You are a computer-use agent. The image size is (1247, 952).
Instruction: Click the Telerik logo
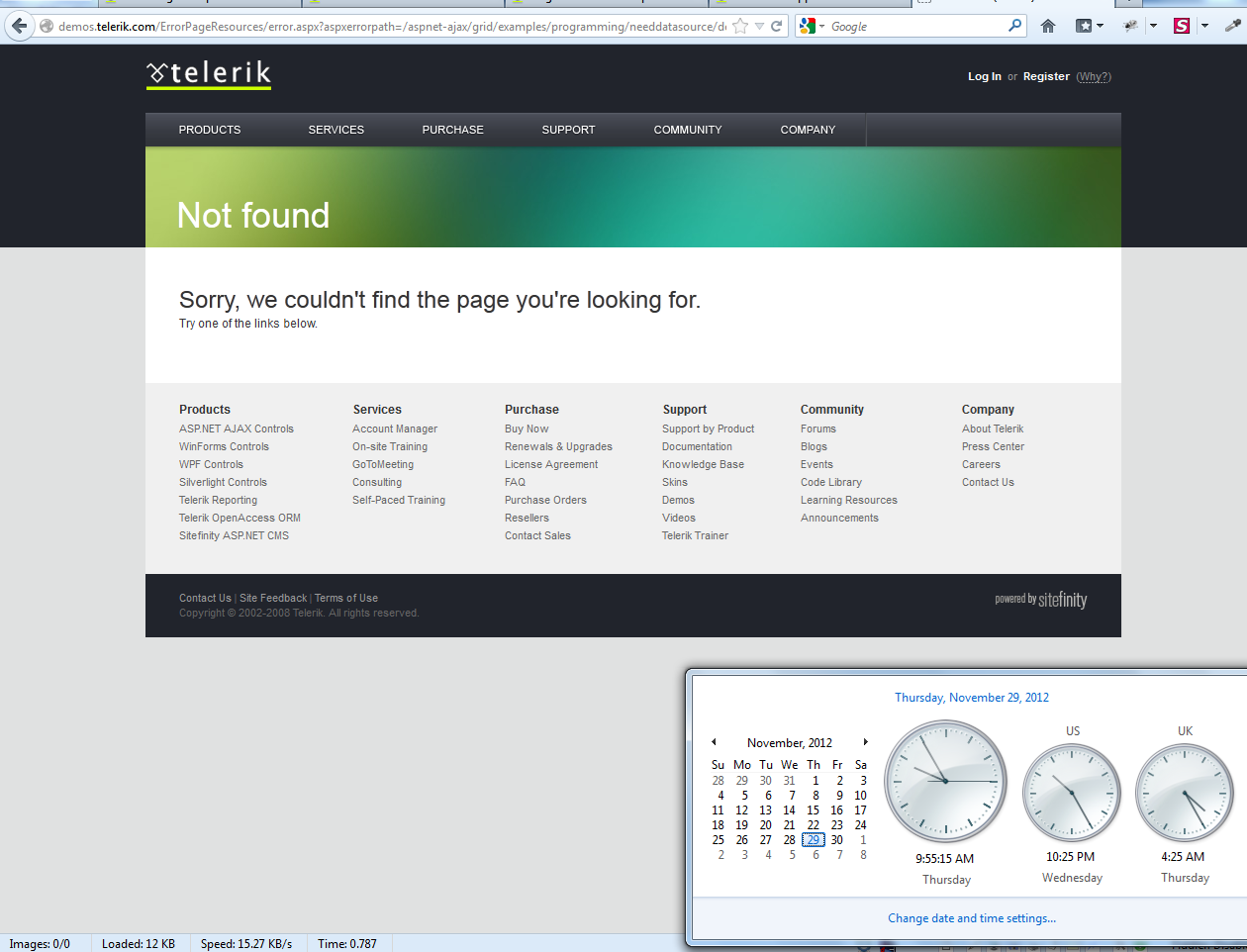209,74
